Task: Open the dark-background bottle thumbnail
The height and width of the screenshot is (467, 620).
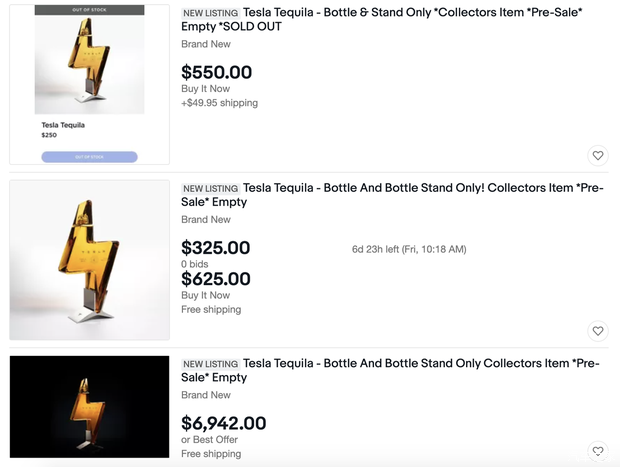Action: pyautogui.click(x=90, y=407)
